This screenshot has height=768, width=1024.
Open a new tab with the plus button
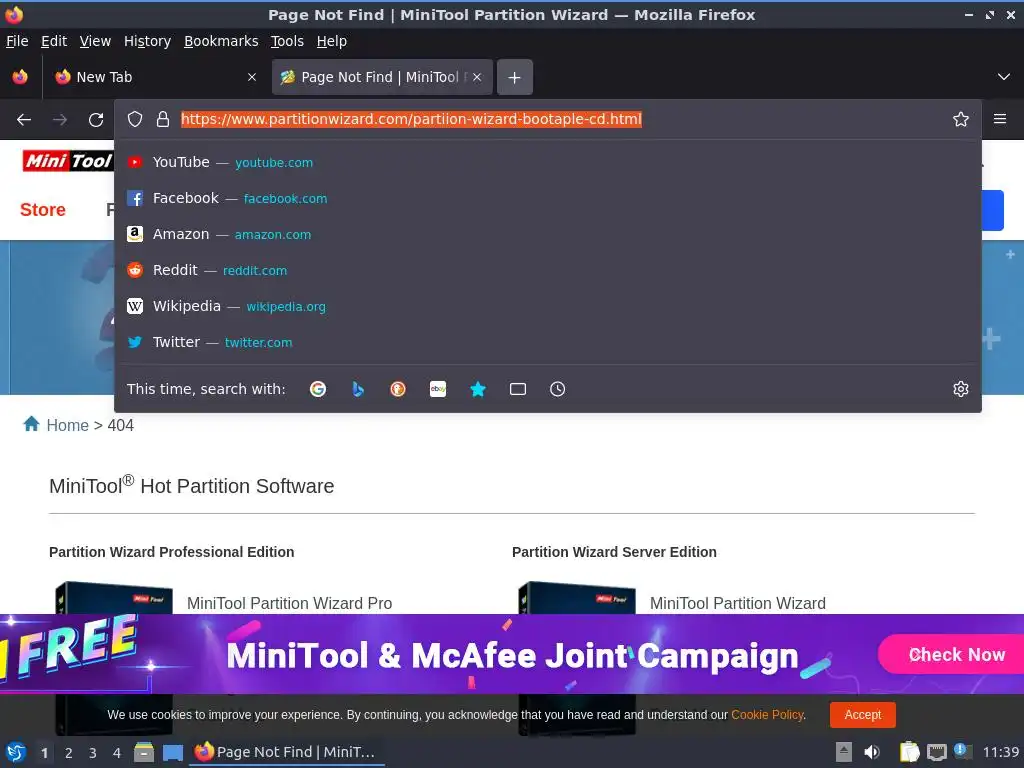point(515,77)
